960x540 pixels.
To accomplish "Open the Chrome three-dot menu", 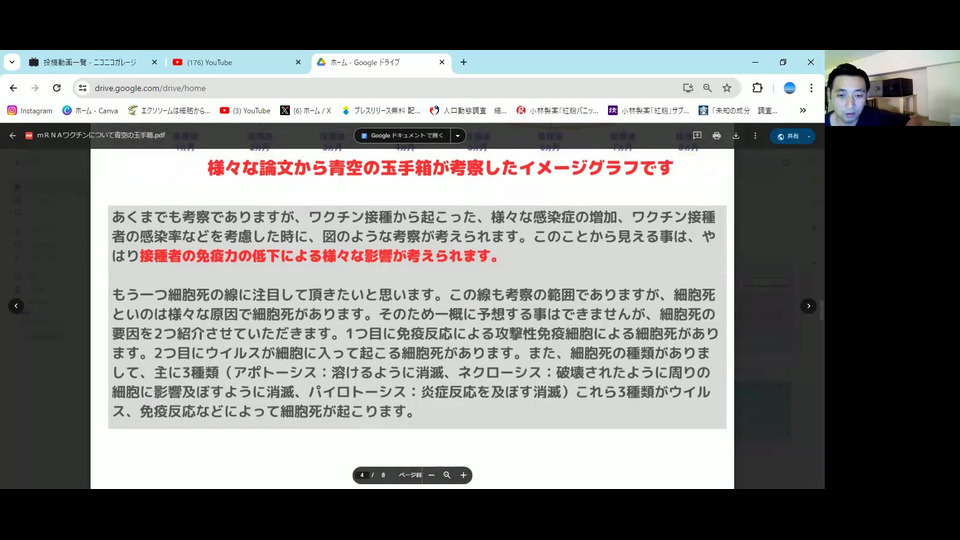I will [x=811, y=88].
